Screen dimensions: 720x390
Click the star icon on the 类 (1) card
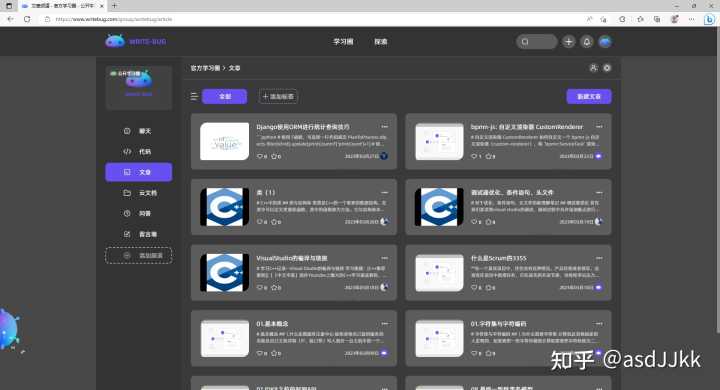coord(274,222)
